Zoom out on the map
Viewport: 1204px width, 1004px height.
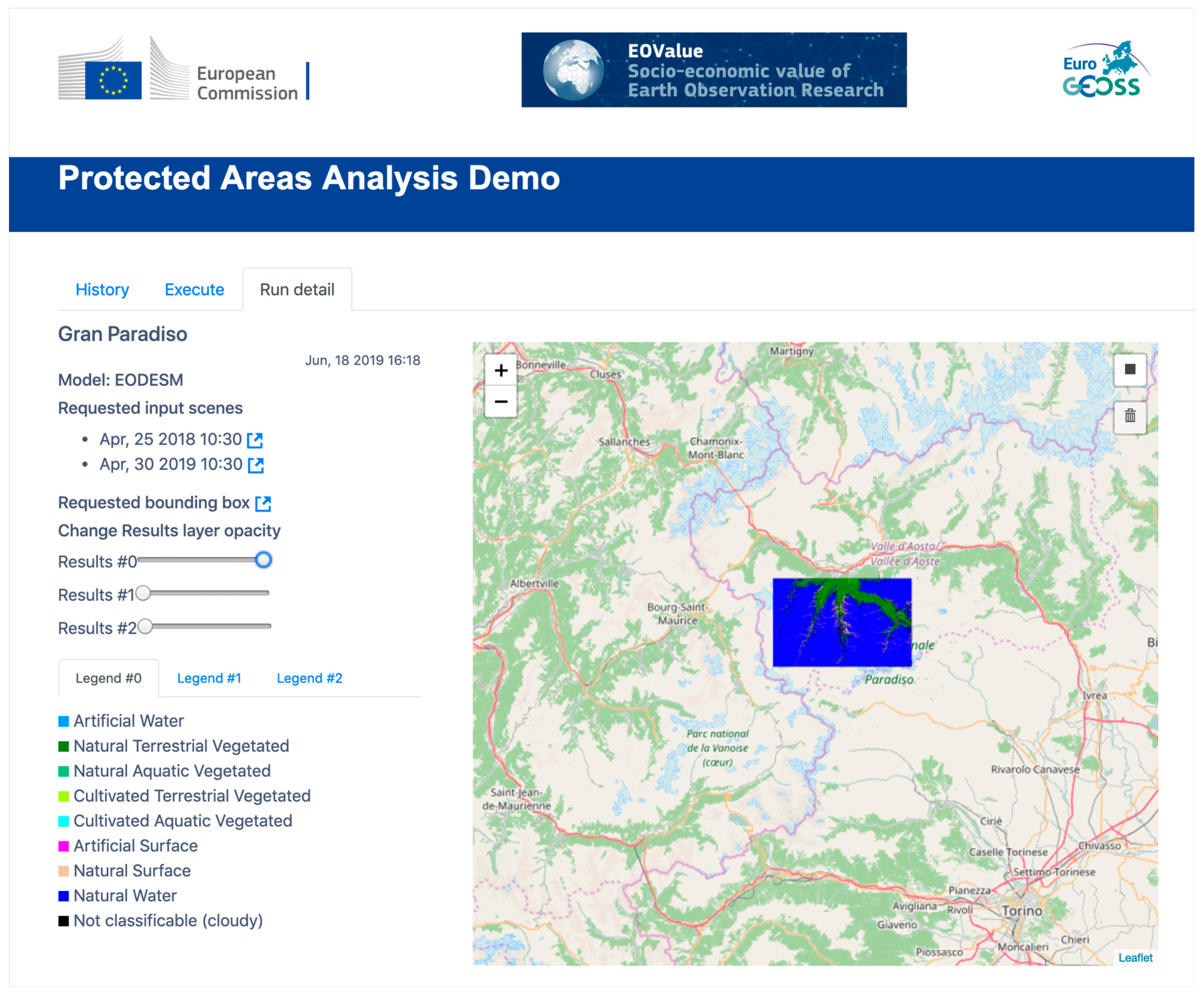click(500, 401)
